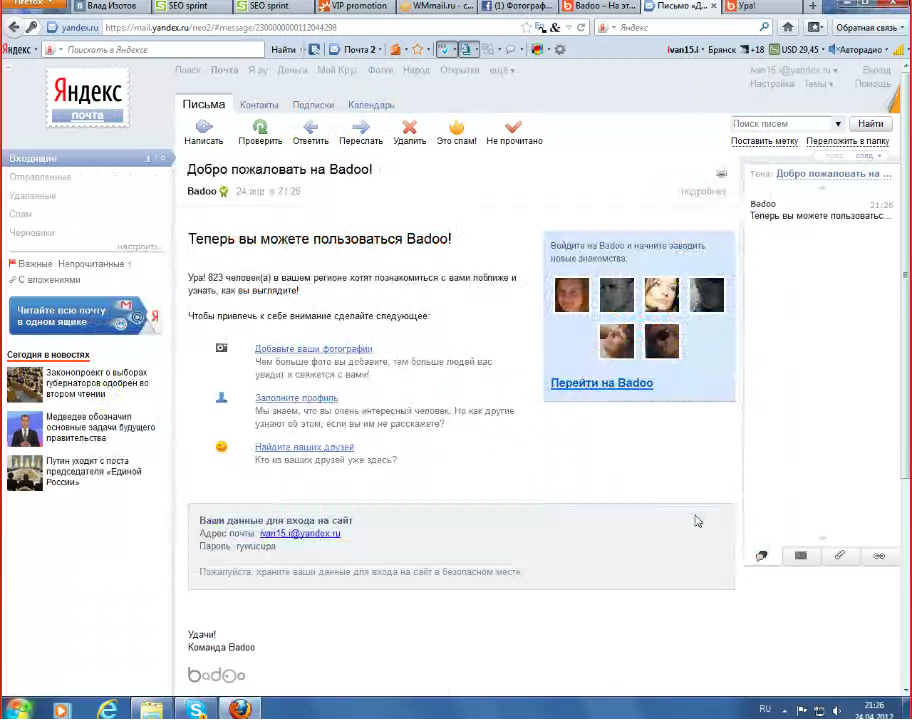Click the Читайте всю почту banner

pyautogui.click(x=84, y=316)
